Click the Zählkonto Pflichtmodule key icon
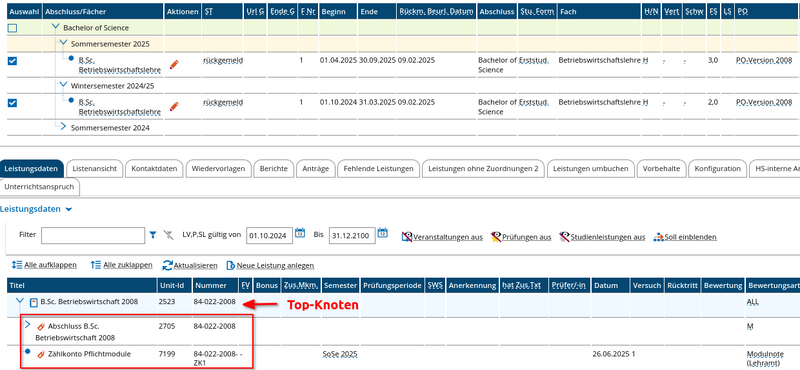 [x=41, y=354]
